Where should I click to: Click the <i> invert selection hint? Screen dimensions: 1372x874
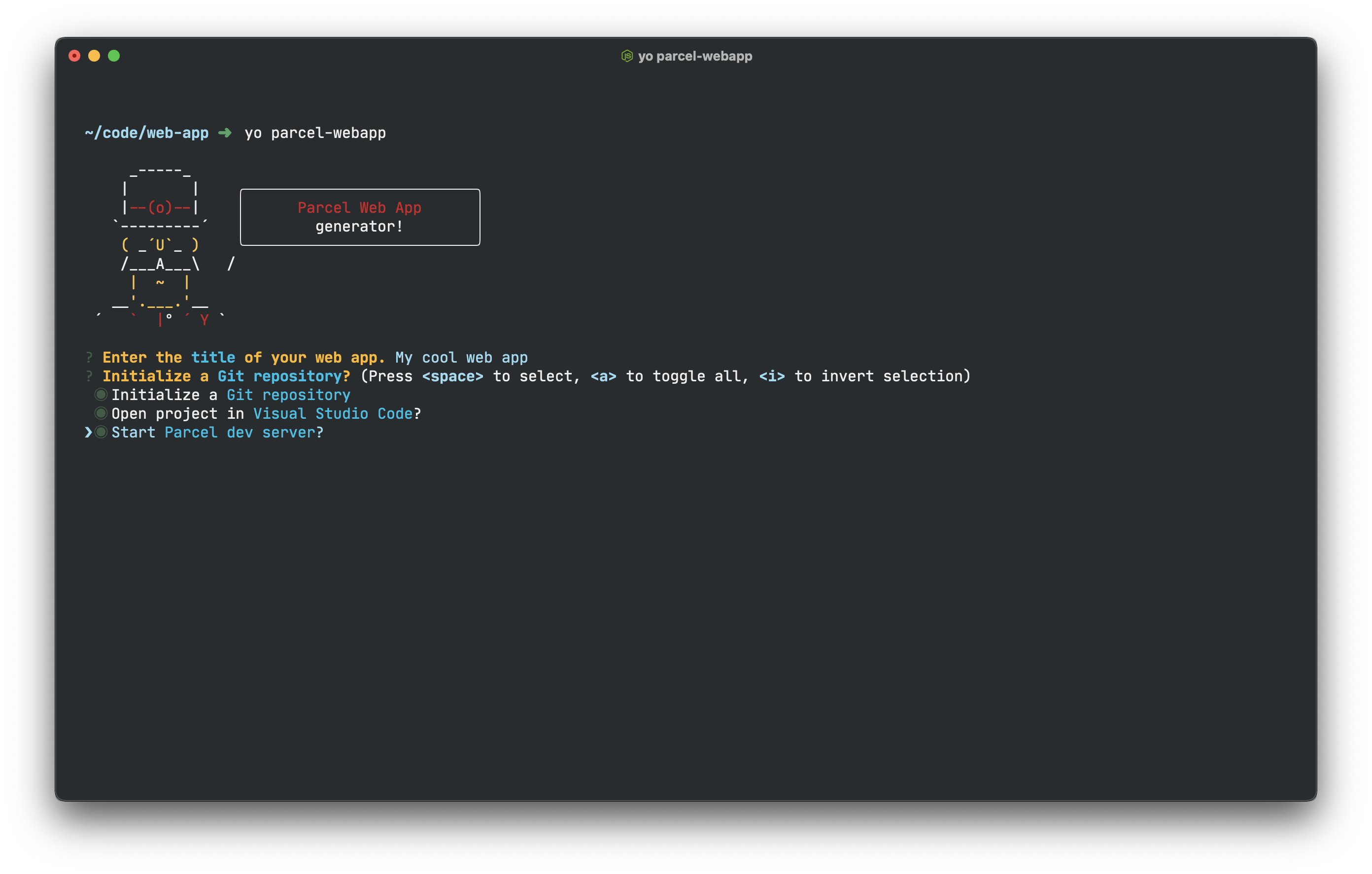(771, 376)
